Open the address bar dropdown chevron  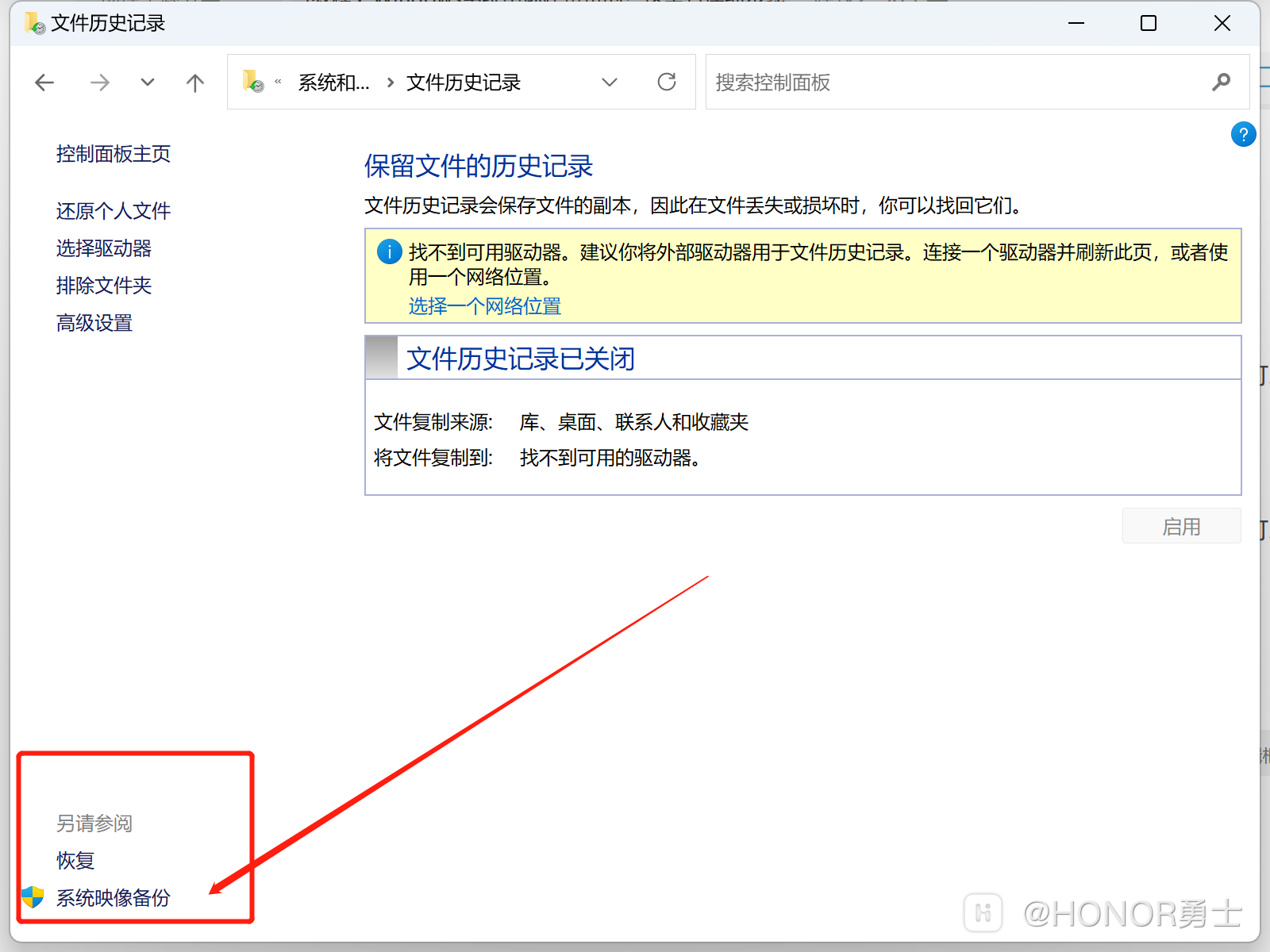point(610,82)
